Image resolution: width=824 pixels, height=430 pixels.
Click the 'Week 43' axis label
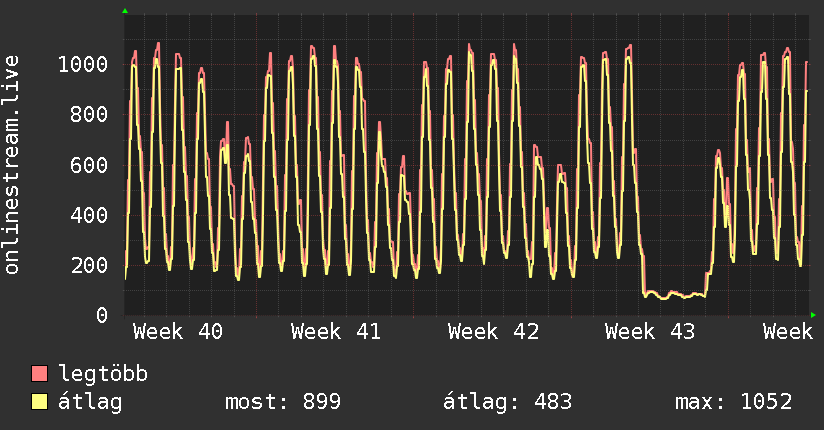pos(650,332)
